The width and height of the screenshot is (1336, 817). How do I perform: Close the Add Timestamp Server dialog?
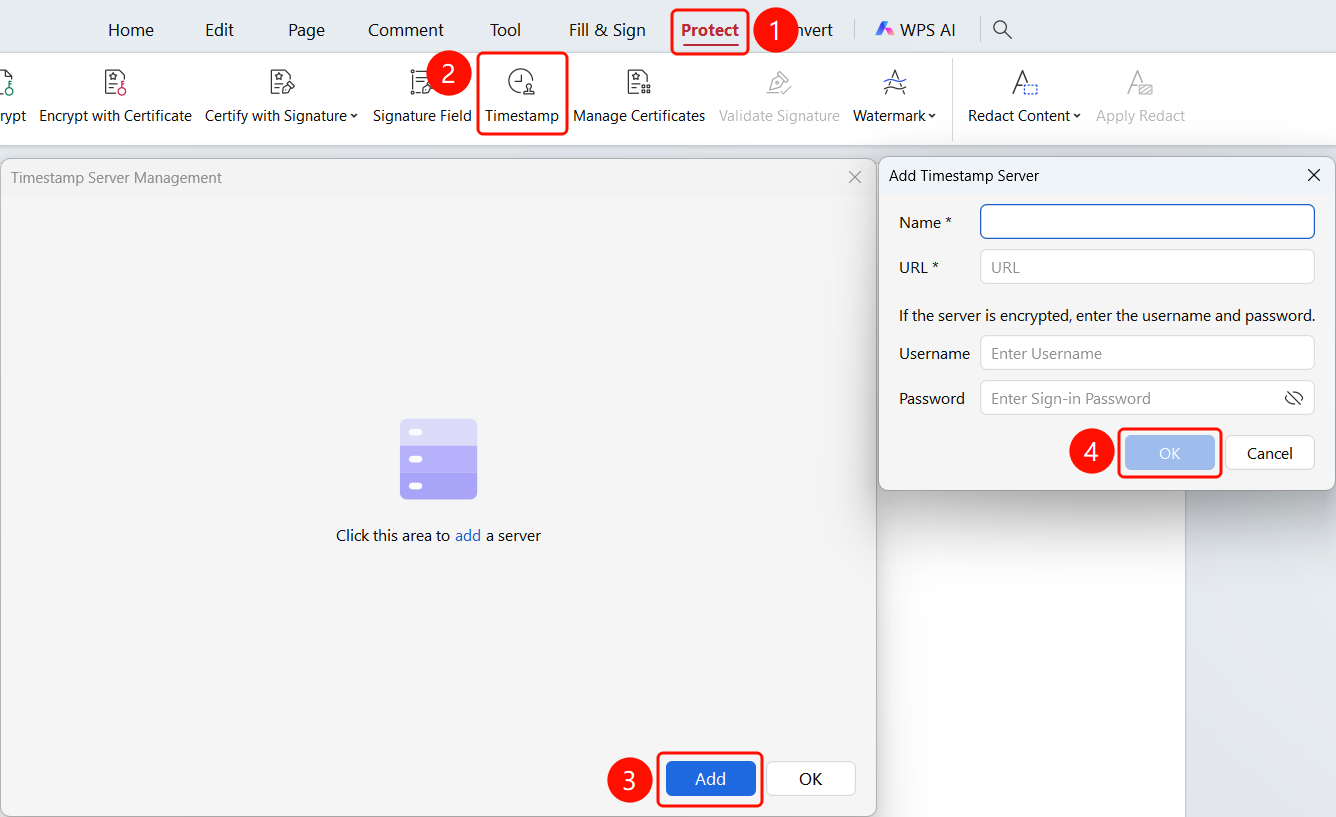pyautogui.click(x=1314, y=175)
